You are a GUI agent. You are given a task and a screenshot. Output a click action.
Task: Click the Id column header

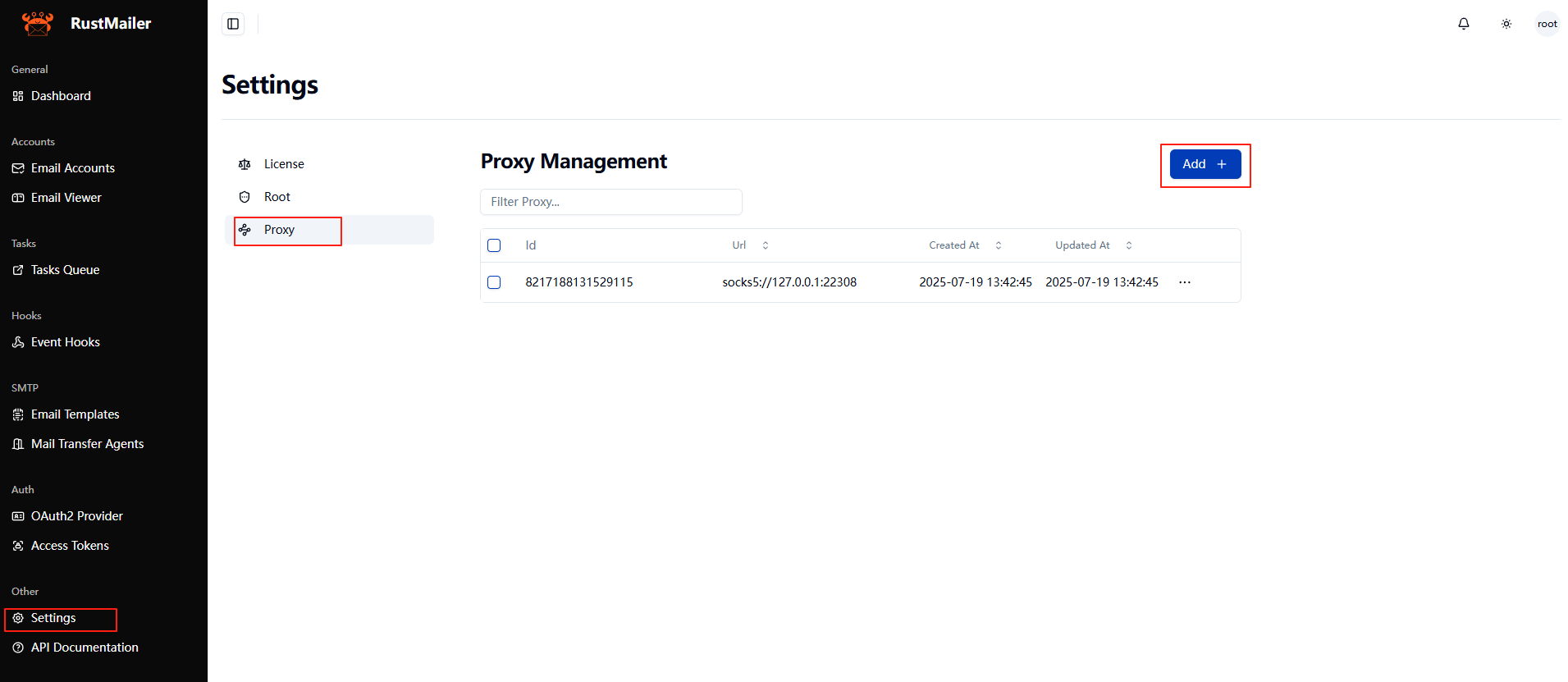(531, 245)
